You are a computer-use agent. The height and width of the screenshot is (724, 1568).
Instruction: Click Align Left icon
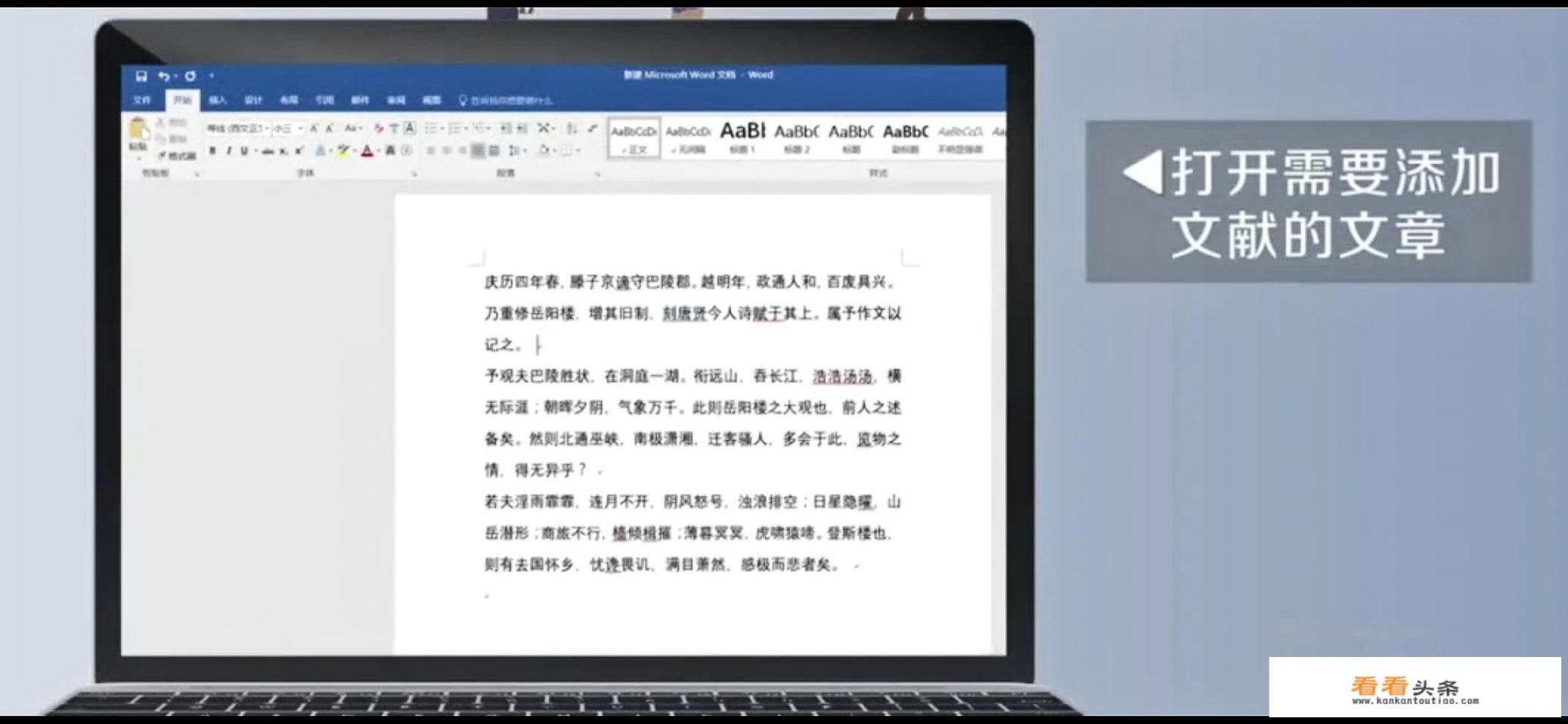click(430, 151)
